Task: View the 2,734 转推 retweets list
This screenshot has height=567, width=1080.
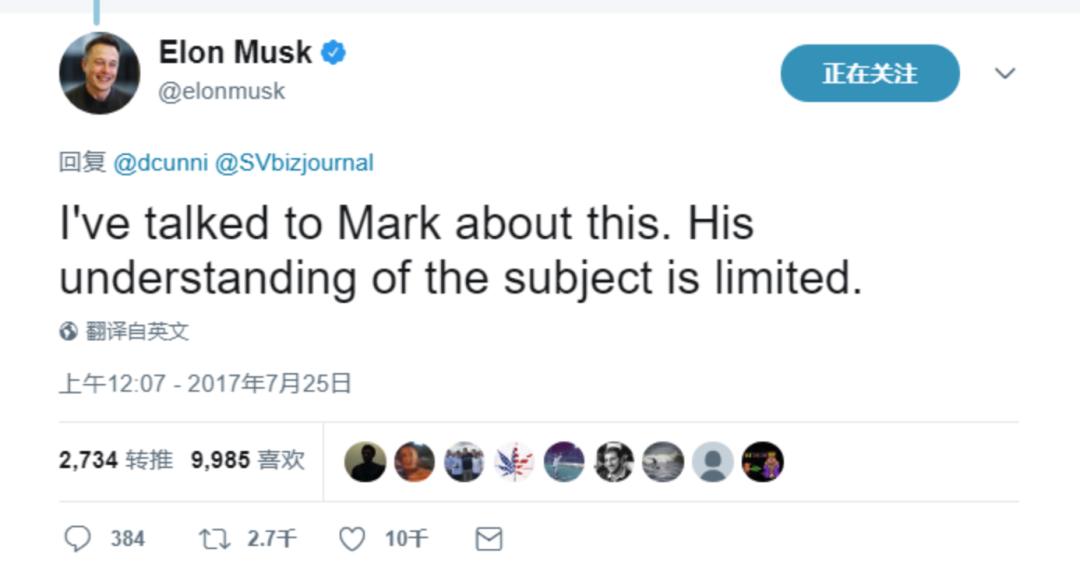Action: pos(116,460)
